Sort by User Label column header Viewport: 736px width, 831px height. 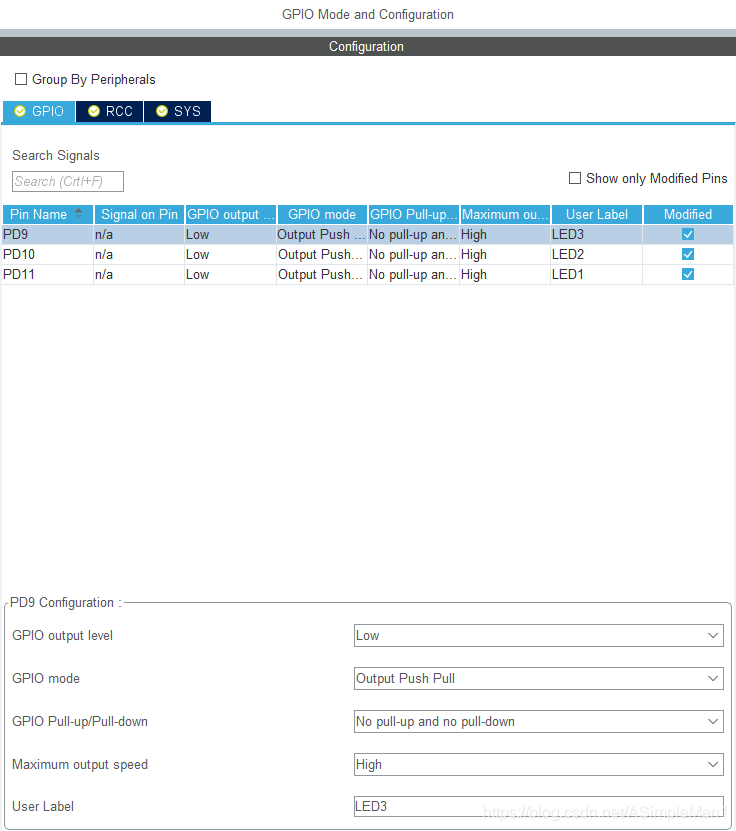(x=597, y=214)
